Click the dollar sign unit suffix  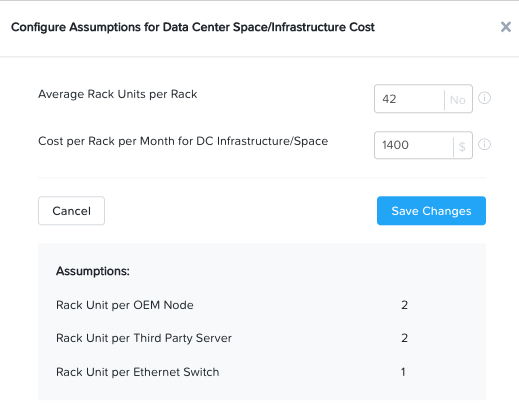pos(462,146)
